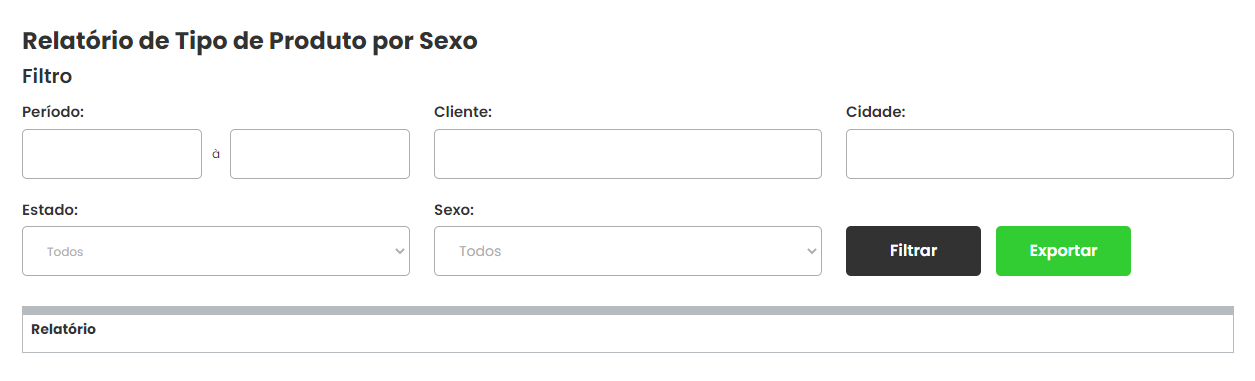This screenshot has height=381, width=1255.
Task: Click the Sexo label
Action: 454,210
